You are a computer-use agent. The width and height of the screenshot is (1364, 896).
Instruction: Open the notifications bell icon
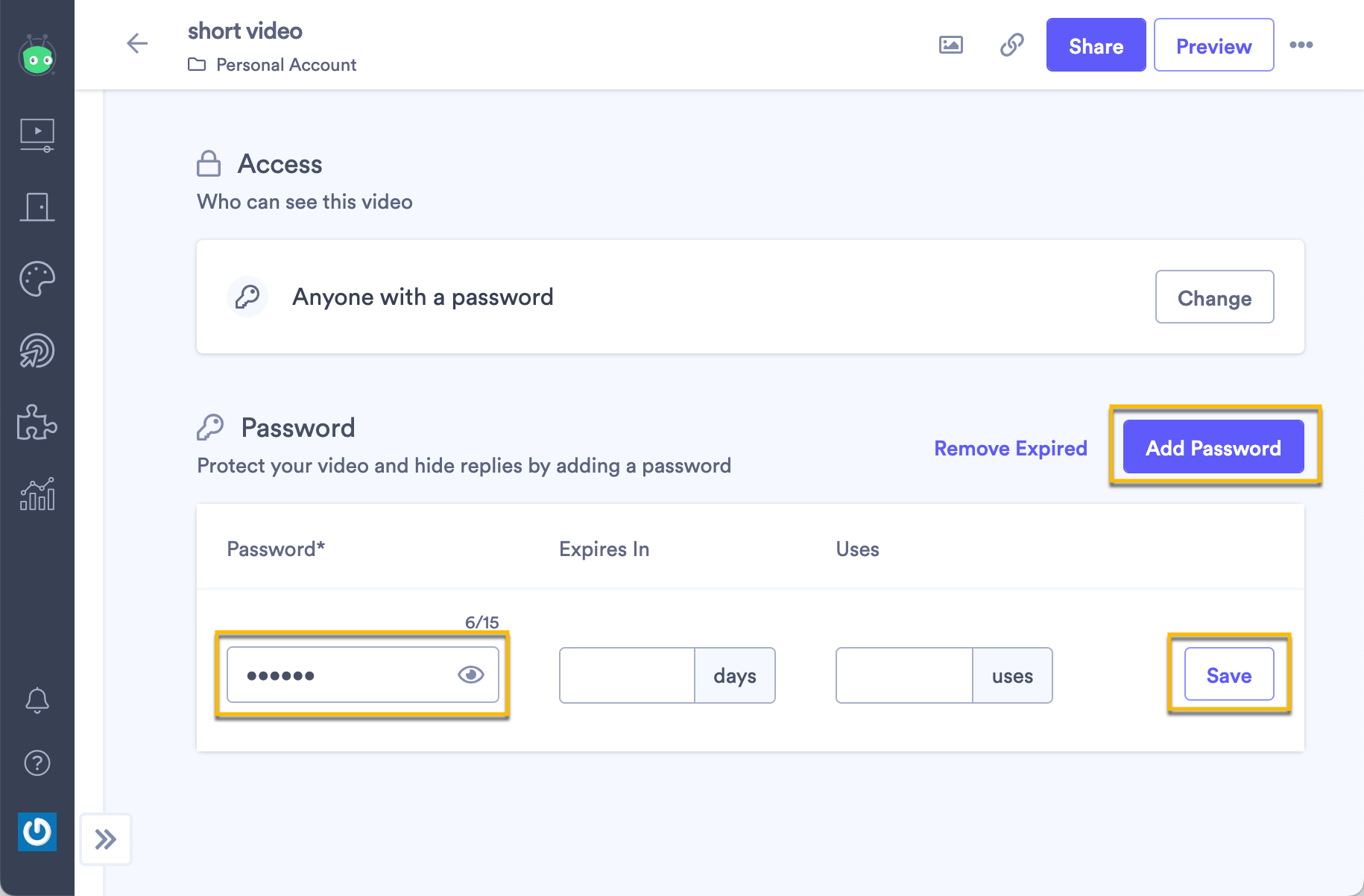coord(37,700)
